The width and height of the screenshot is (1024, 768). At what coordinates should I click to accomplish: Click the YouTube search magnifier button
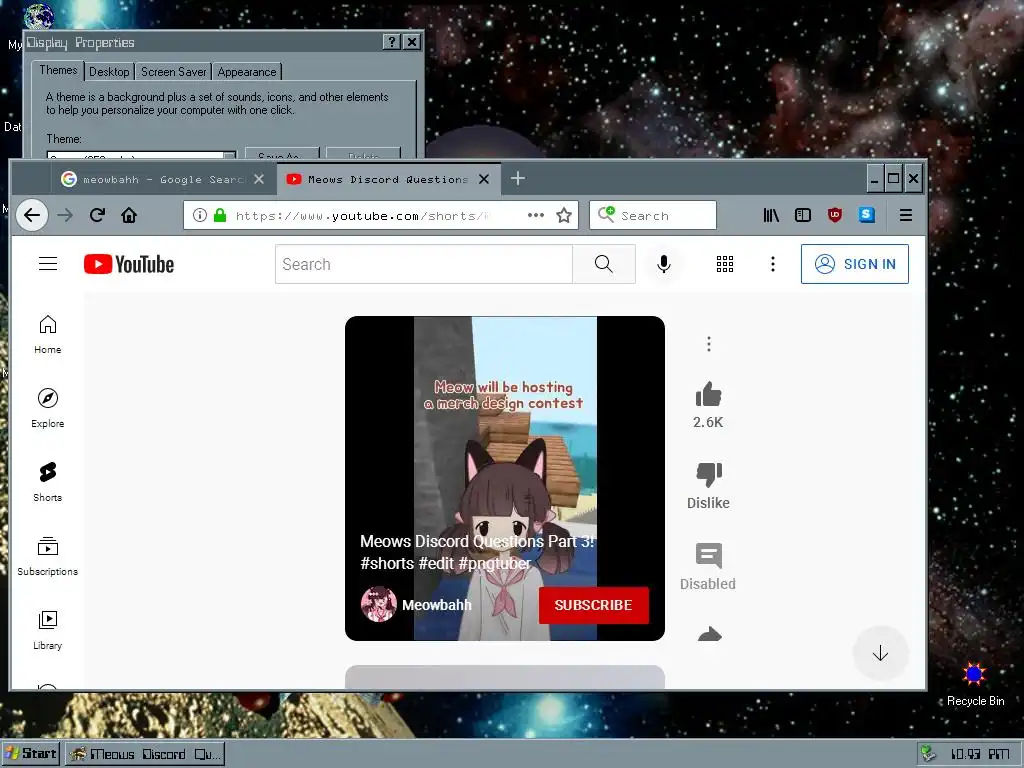point(604,264)
